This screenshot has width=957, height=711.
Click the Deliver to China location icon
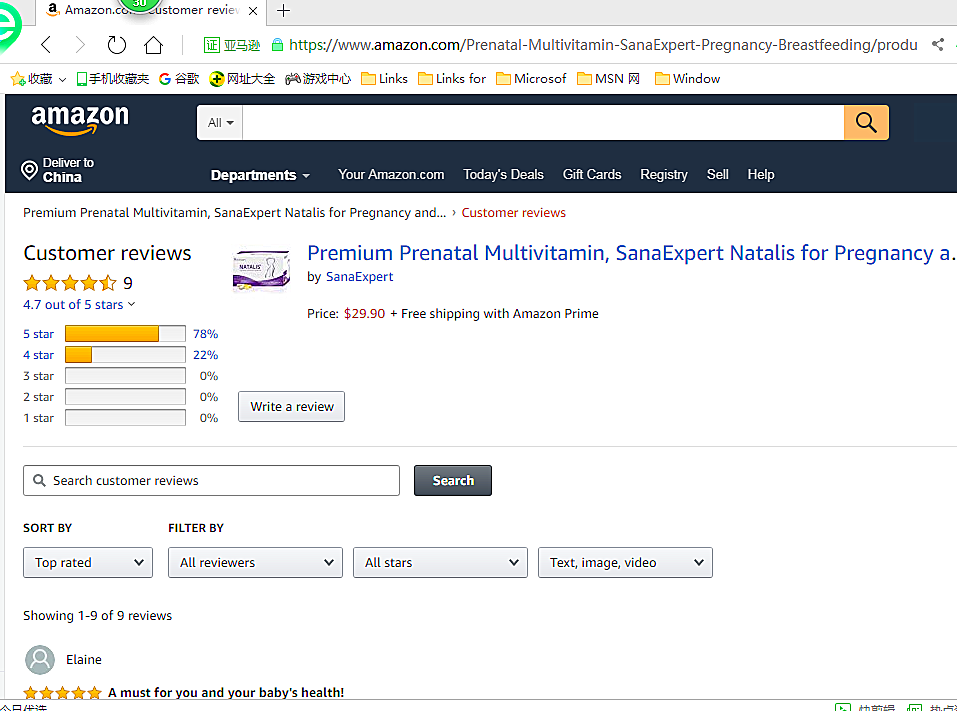click(29, 169)
